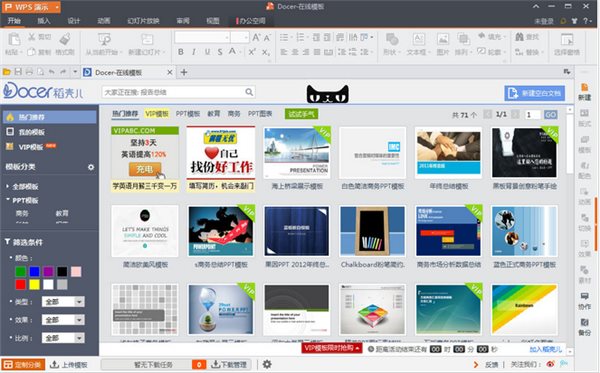Click the settings gear icon in bottom bar
Viewport: 600px width, 373px height.
point(267,364)
